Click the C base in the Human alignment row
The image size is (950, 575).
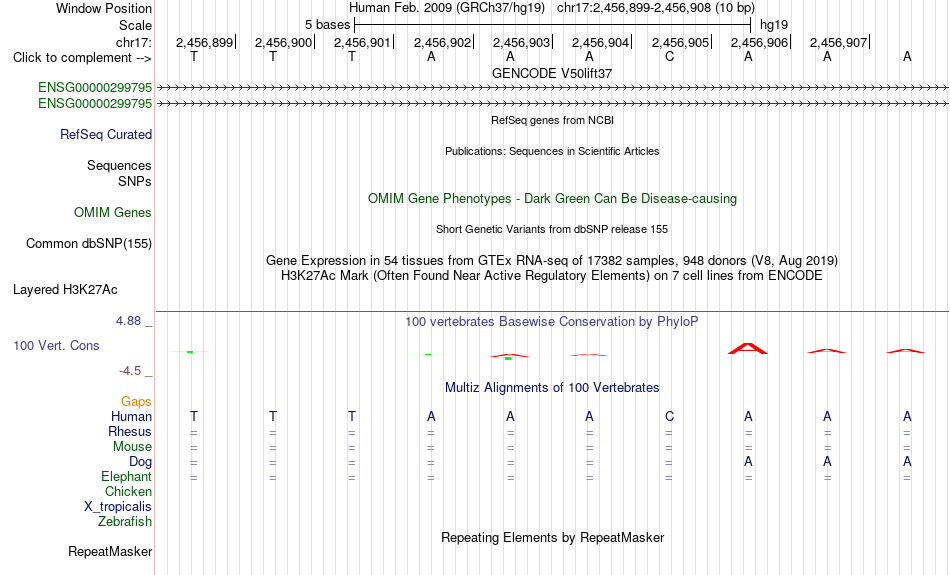click(x=669, y=416)
